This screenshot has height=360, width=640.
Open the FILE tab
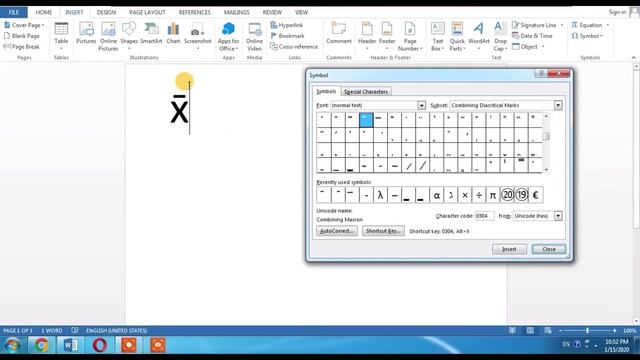coord(14,12)
